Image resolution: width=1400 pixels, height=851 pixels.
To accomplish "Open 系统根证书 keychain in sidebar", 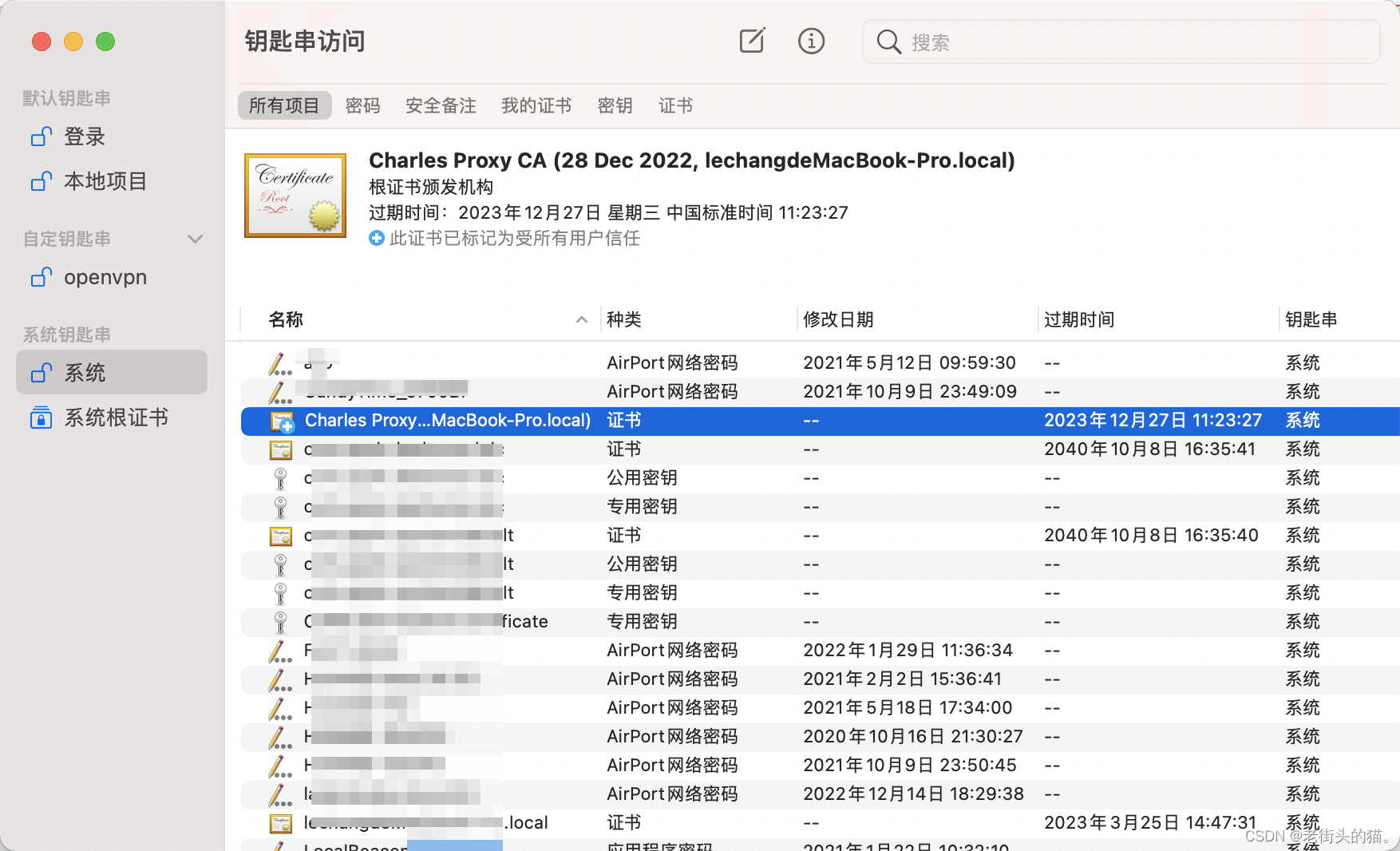I will pos(112,418).
